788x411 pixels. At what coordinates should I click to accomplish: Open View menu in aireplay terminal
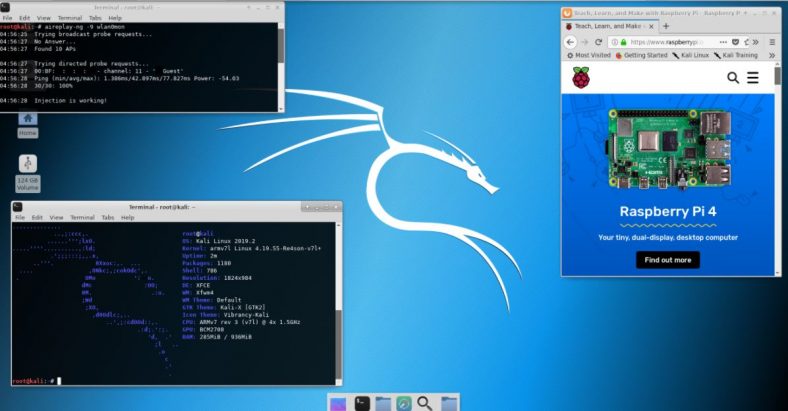(44, 18)
